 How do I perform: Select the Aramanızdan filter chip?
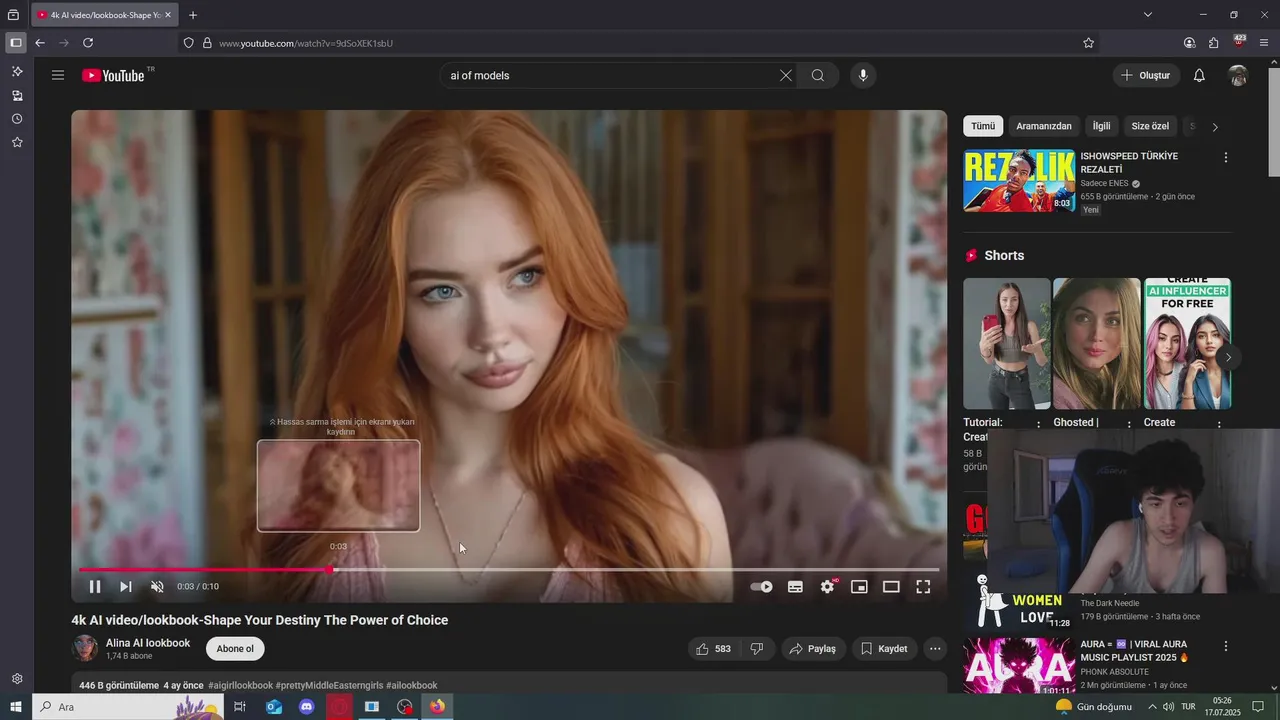1044,126
